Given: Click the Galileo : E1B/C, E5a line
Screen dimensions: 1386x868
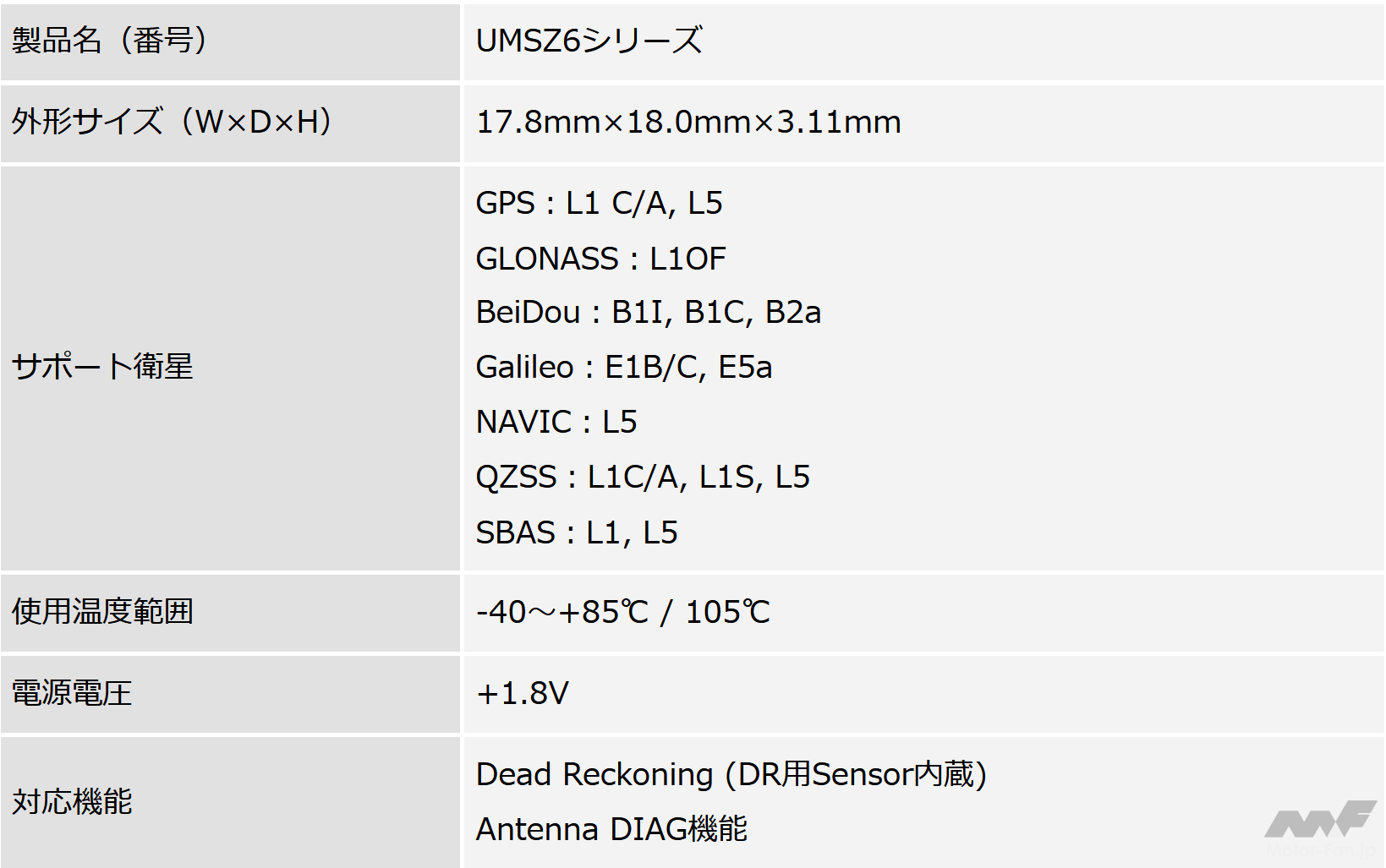Looking at the screenshot, I should [624, 367].
